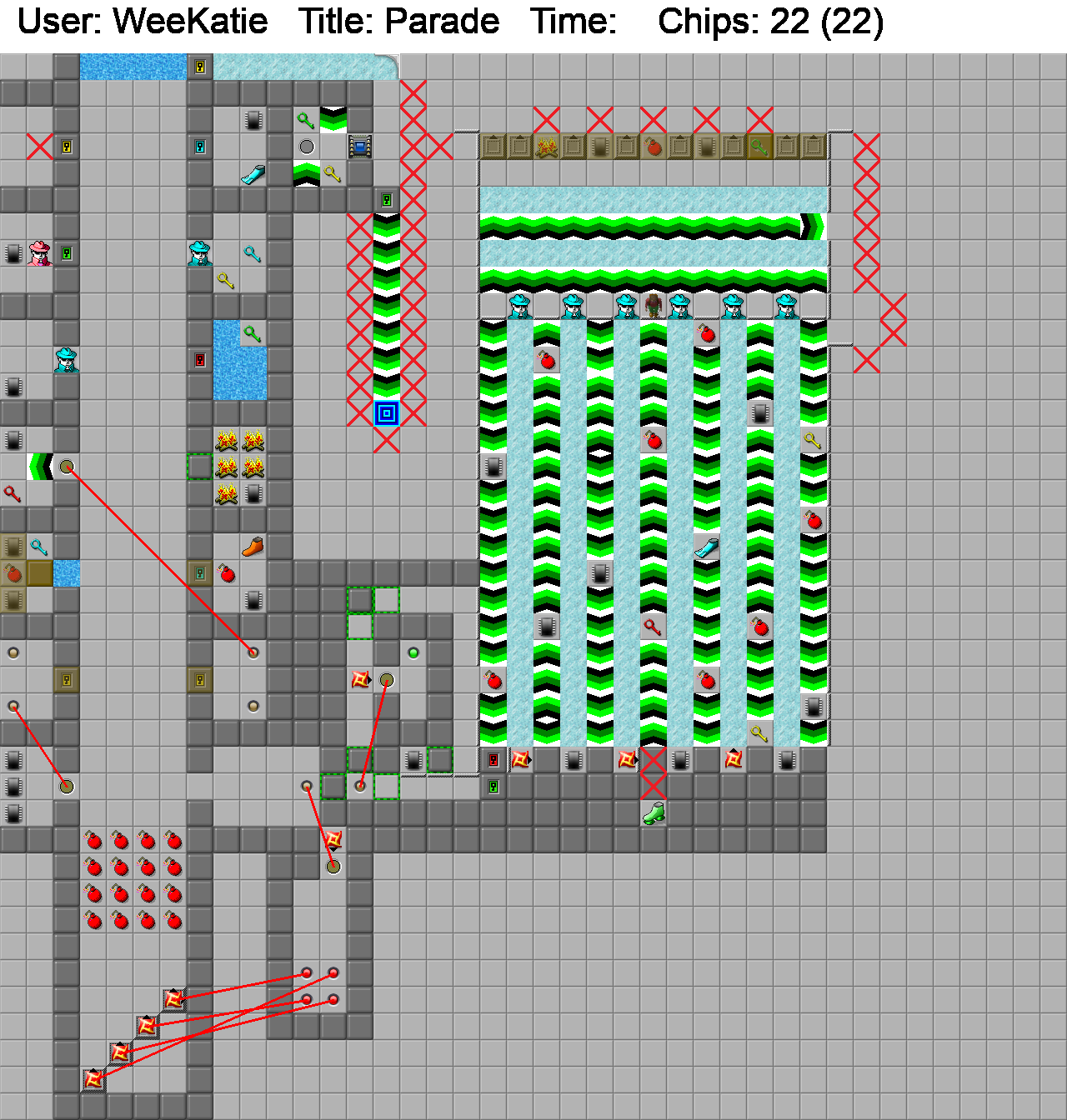Click the right-pointing force floor tile
Viewport: 1067px width, 1120px height.
[813, 226]
